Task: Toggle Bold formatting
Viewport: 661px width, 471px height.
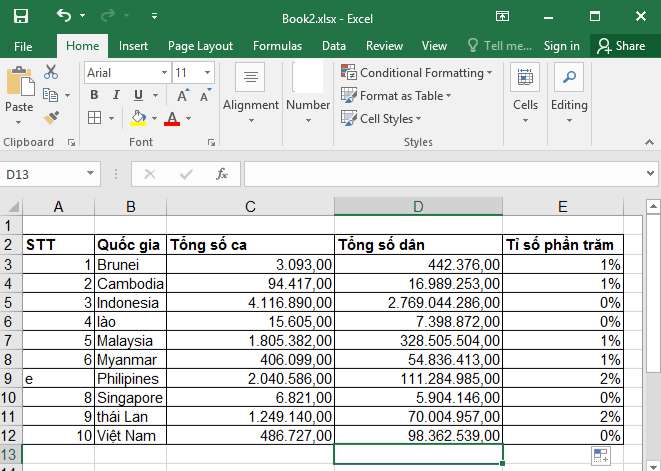Action: click(94, 95)
